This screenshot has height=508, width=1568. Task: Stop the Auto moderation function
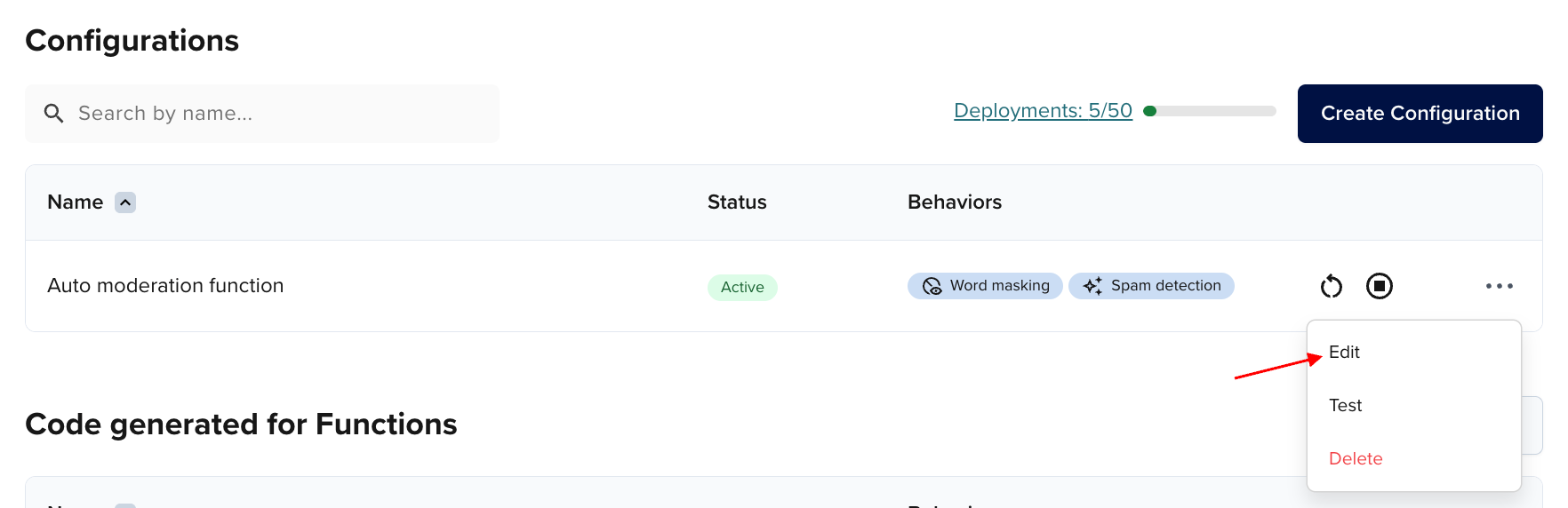coord(1379,286)
